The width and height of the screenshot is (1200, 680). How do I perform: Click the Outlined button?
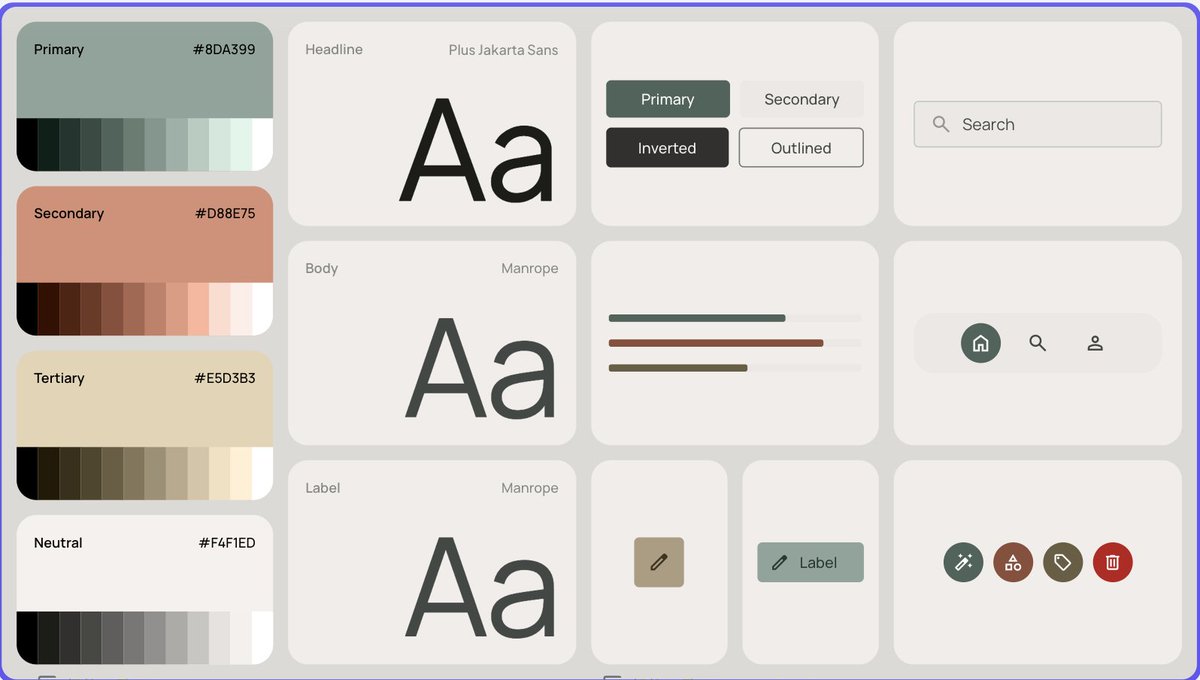click(801, 148)
